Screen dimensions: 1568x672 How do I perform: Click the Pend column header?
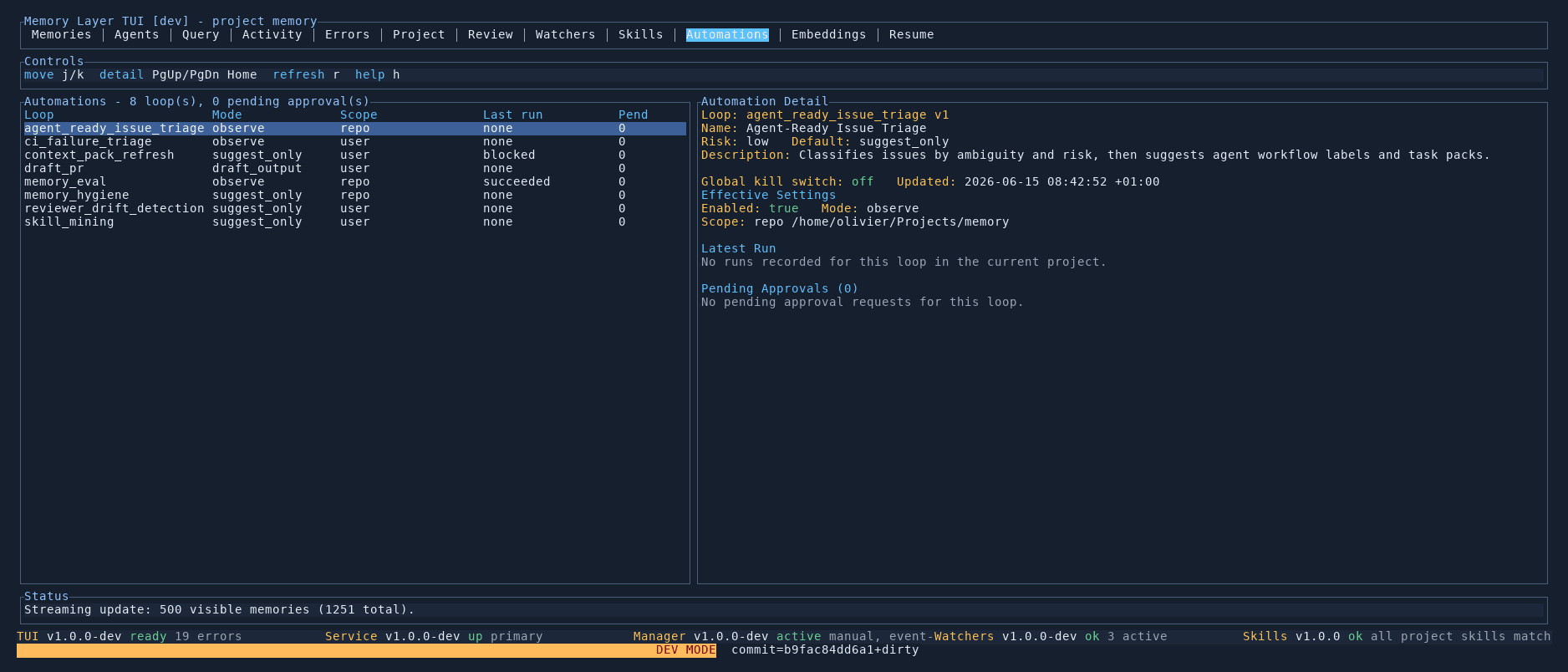click(633, 115)
